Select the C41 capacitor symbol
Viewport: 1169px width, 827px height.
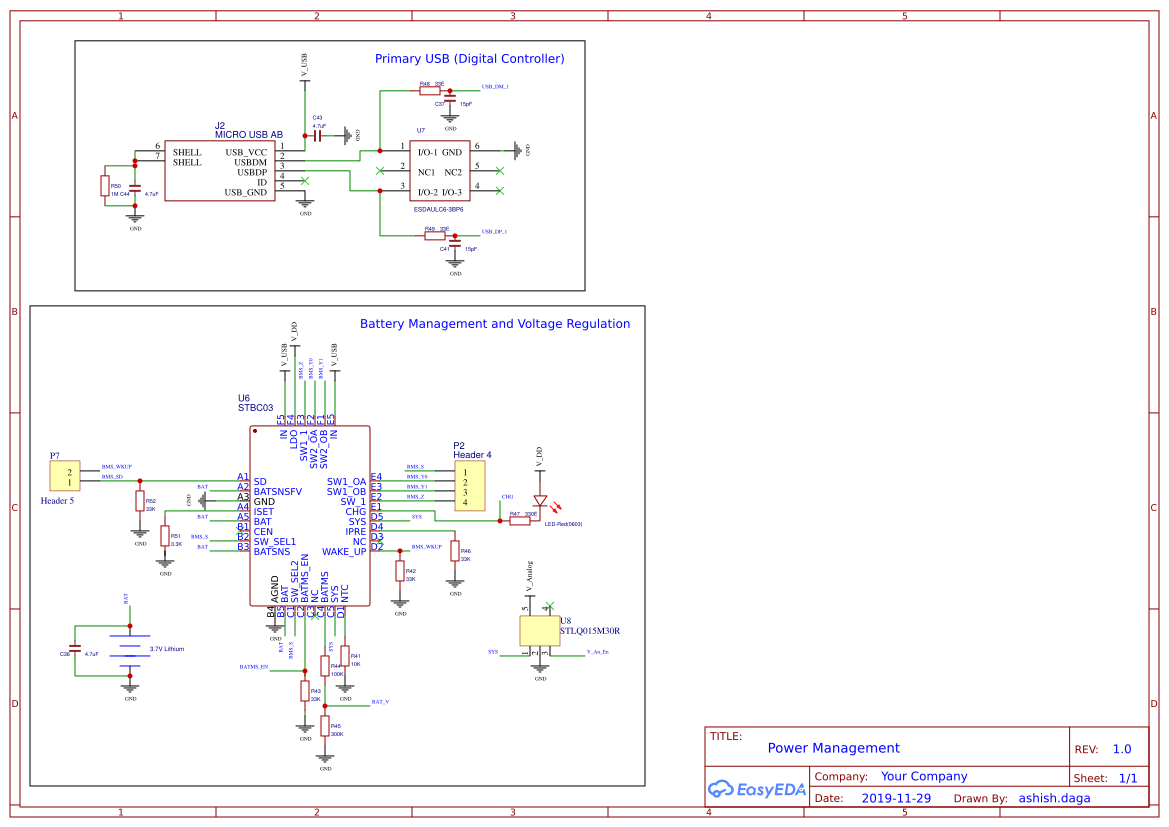pos(455,243)
